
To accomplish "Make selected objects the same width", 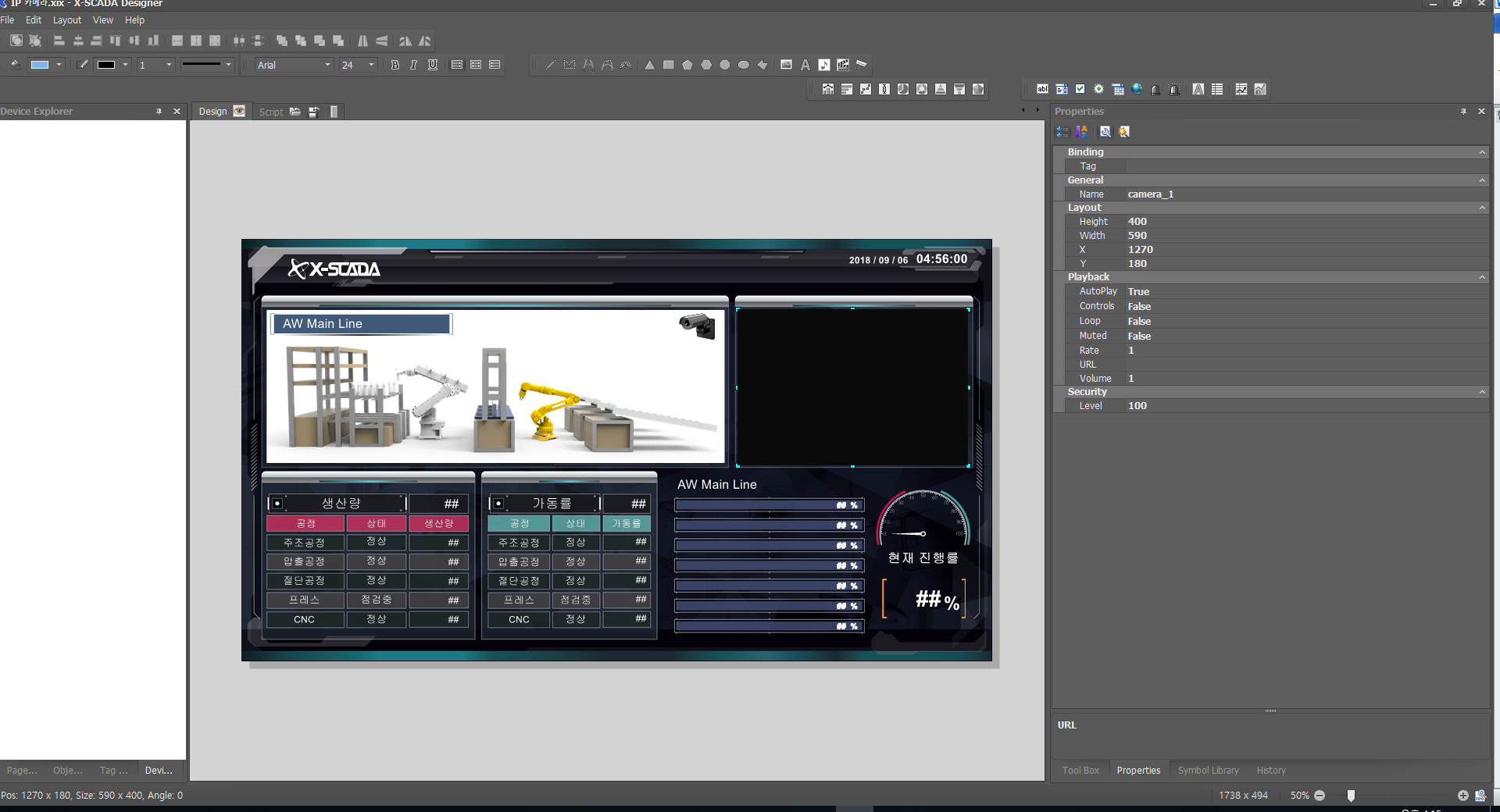I will 177,41.
